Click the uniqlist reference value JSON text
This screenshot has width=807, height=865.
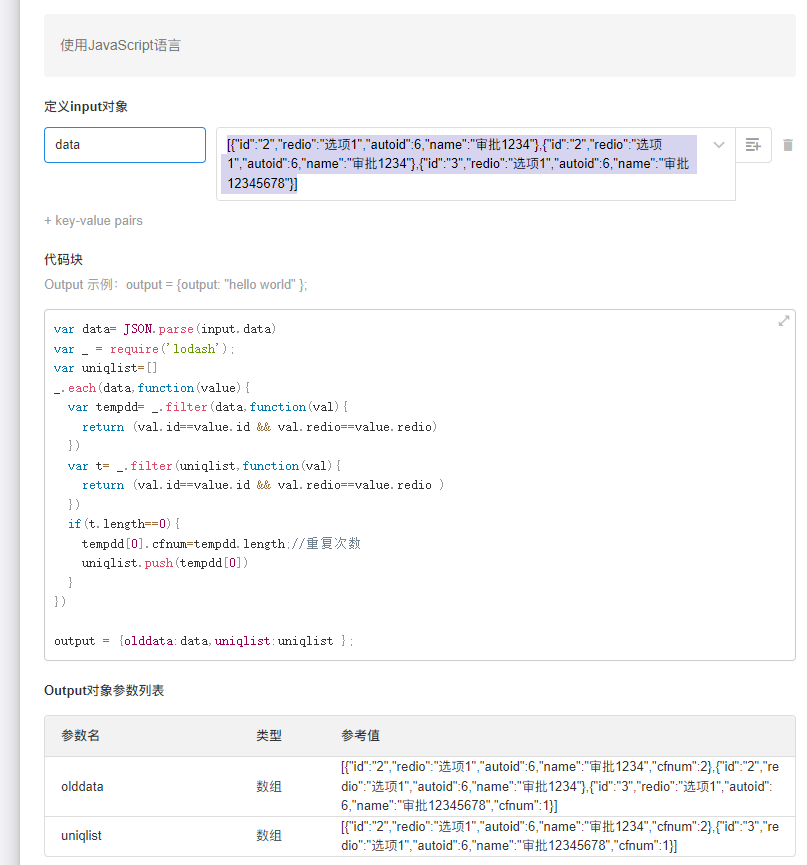pyautogui.click(x=560, y=836)
